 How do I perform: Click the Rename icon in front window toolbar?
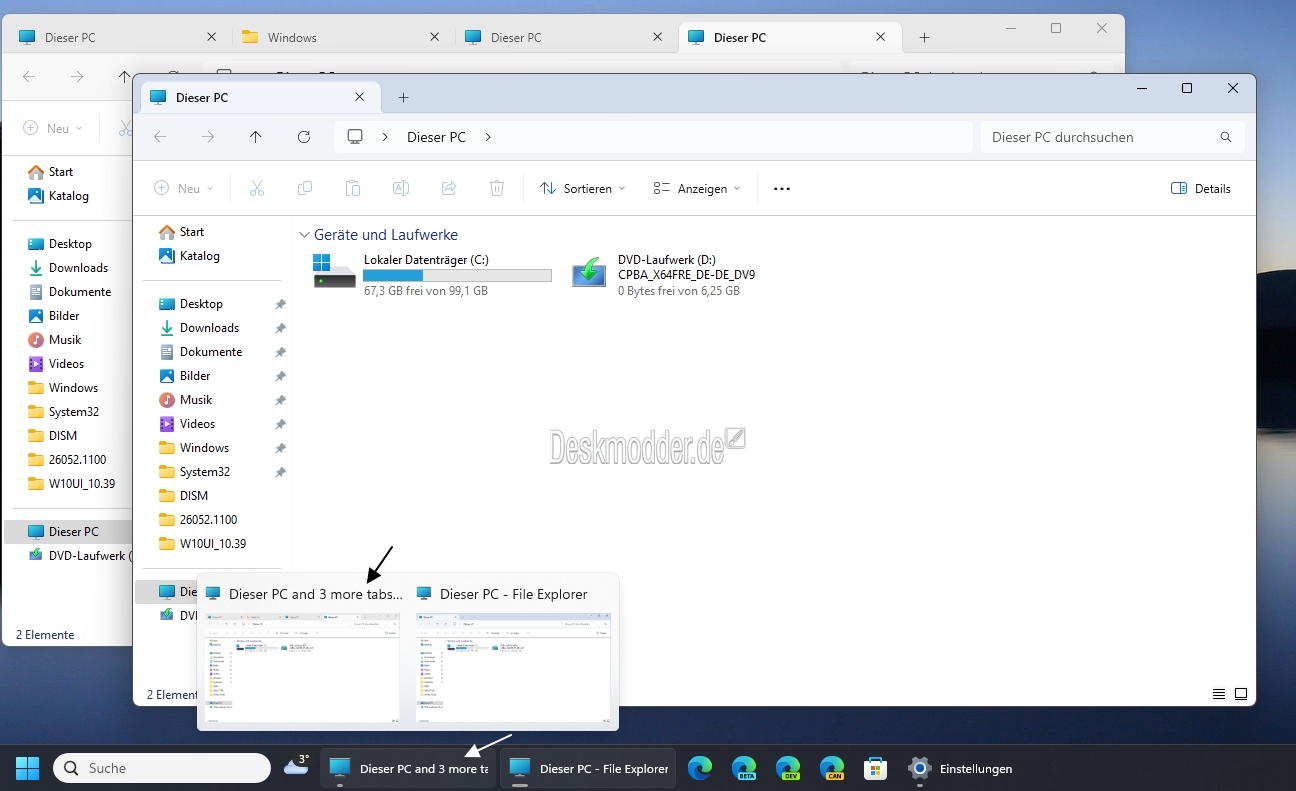pyautogui.click(x=401, y=188)
